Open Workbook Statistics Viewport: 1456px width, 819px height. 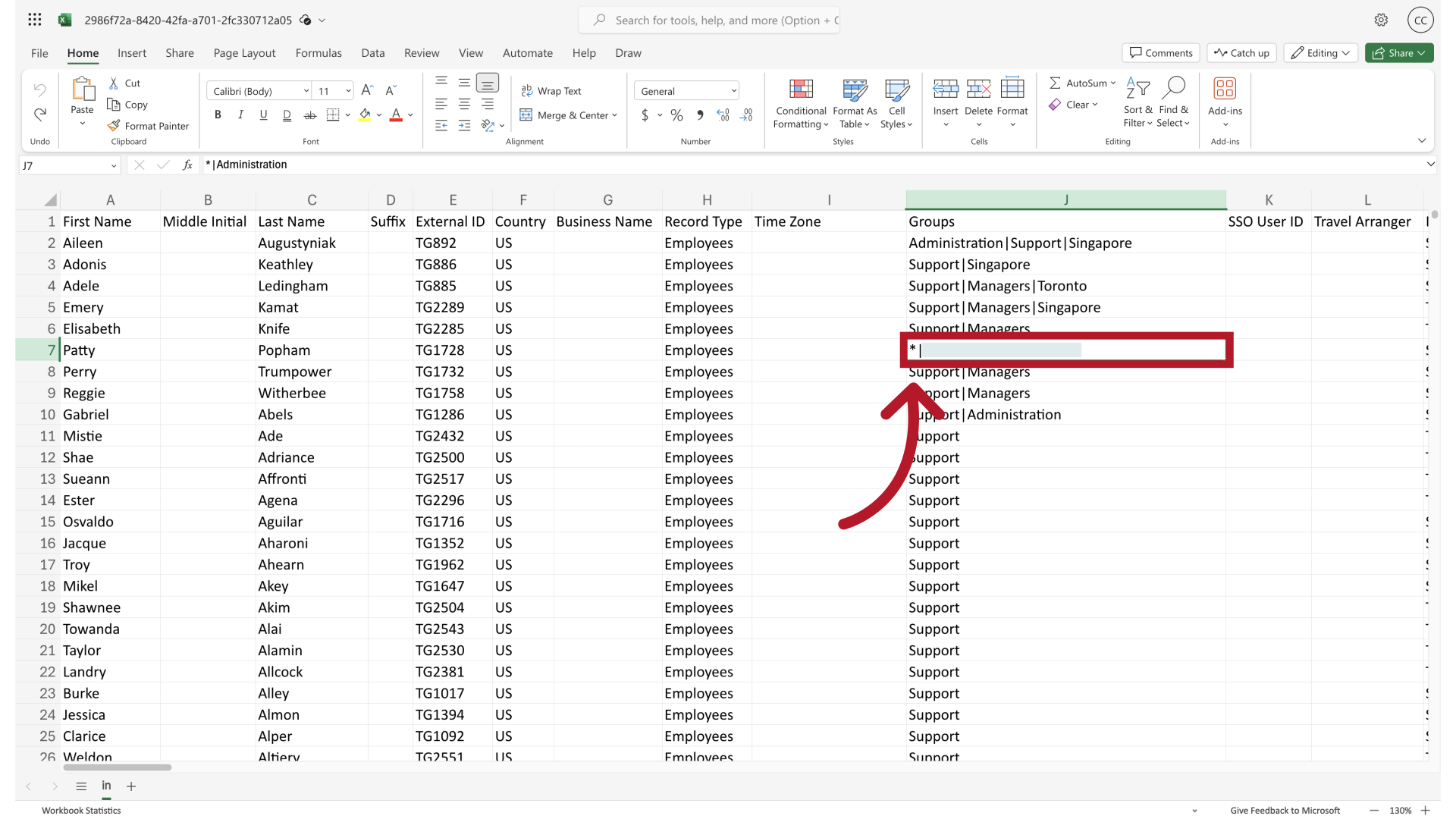81,811
